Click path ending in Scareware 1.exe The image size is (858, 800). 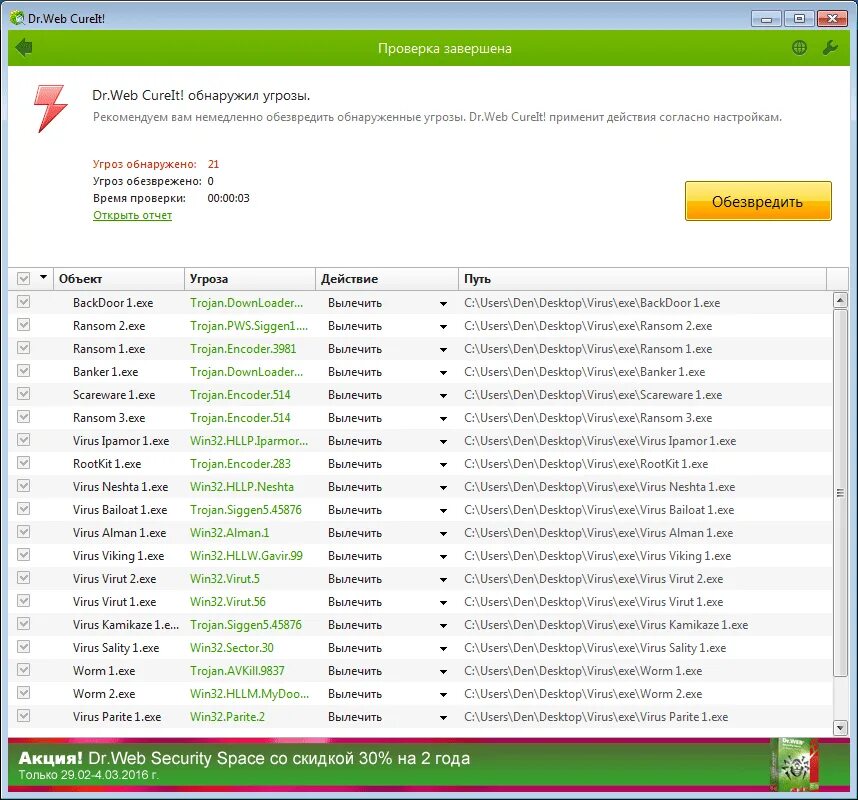tap(593, 395)
